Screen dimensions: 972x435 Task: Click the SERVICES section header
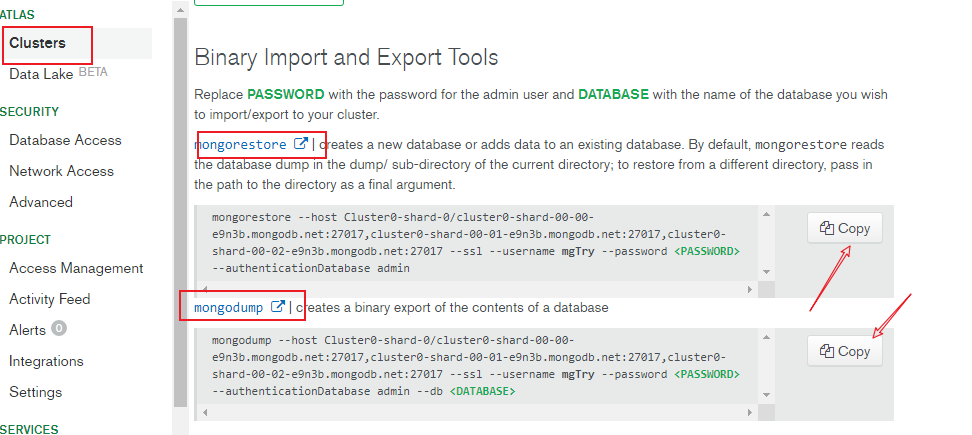click(29, 429)
